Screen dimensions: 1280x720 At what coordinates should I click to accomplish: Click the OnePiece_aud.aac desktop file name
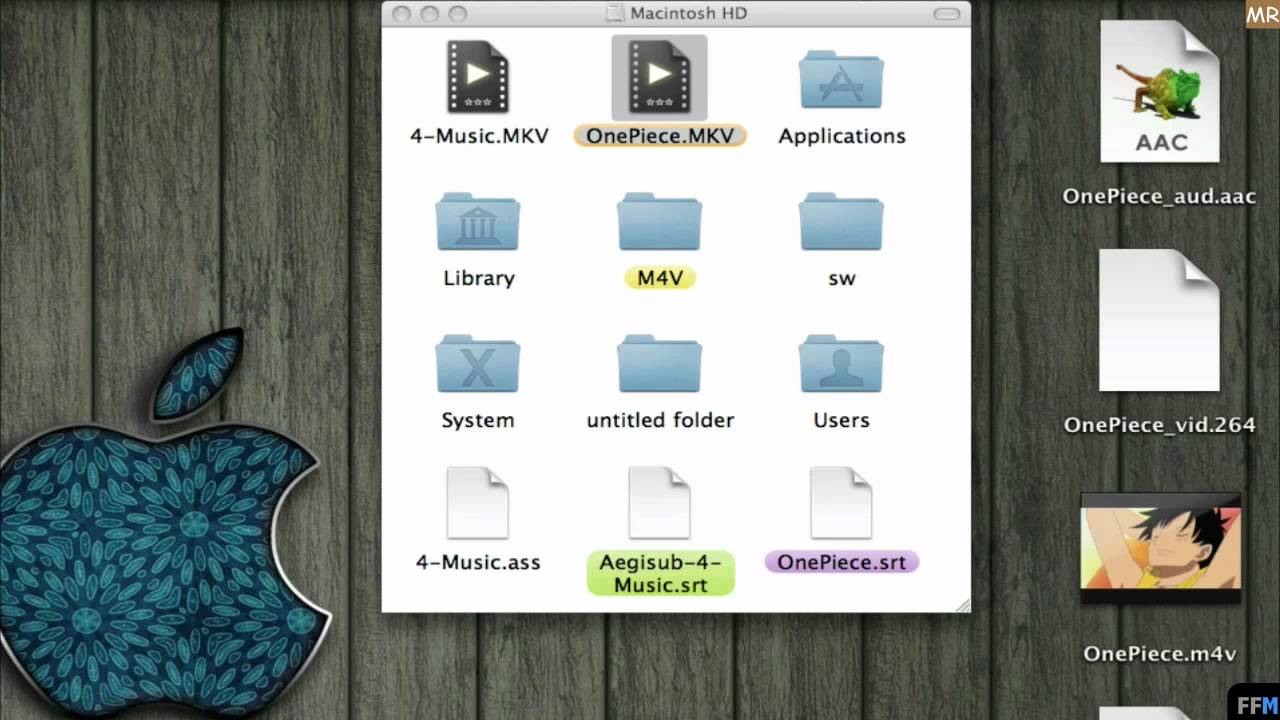click(1159, 196)
